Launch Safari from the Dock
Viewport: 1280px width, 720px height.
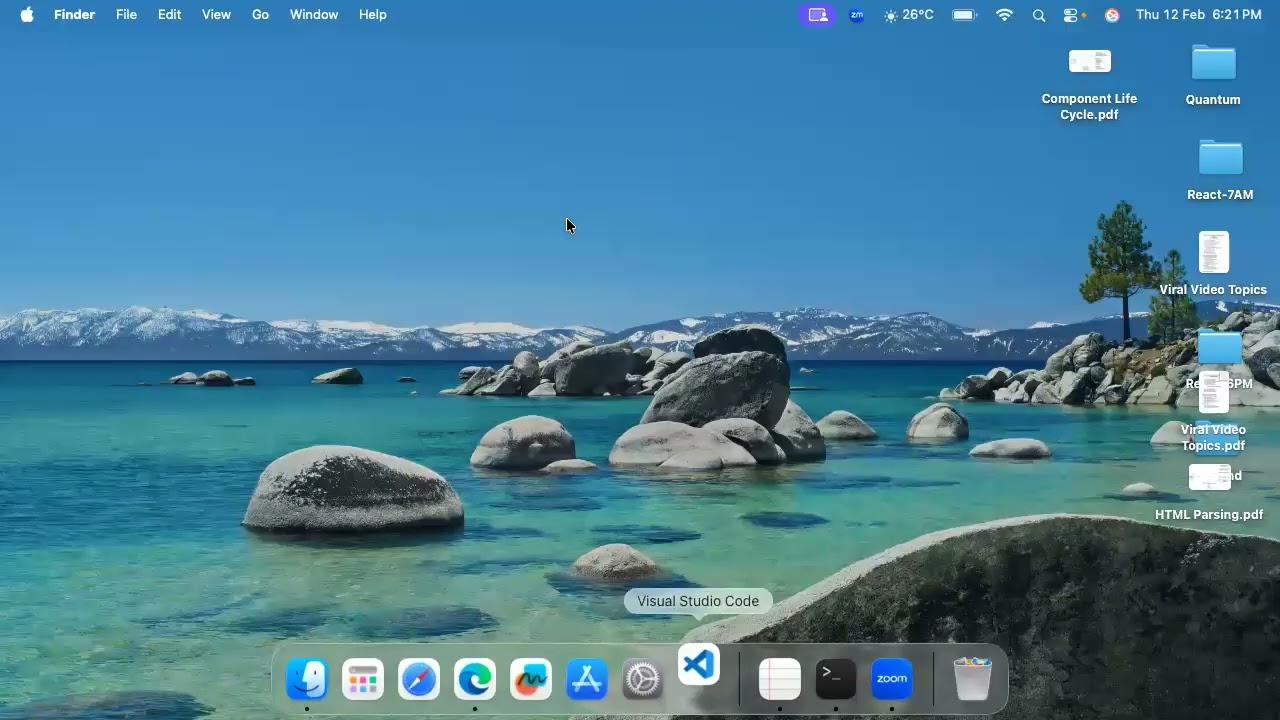coord(419,680)
